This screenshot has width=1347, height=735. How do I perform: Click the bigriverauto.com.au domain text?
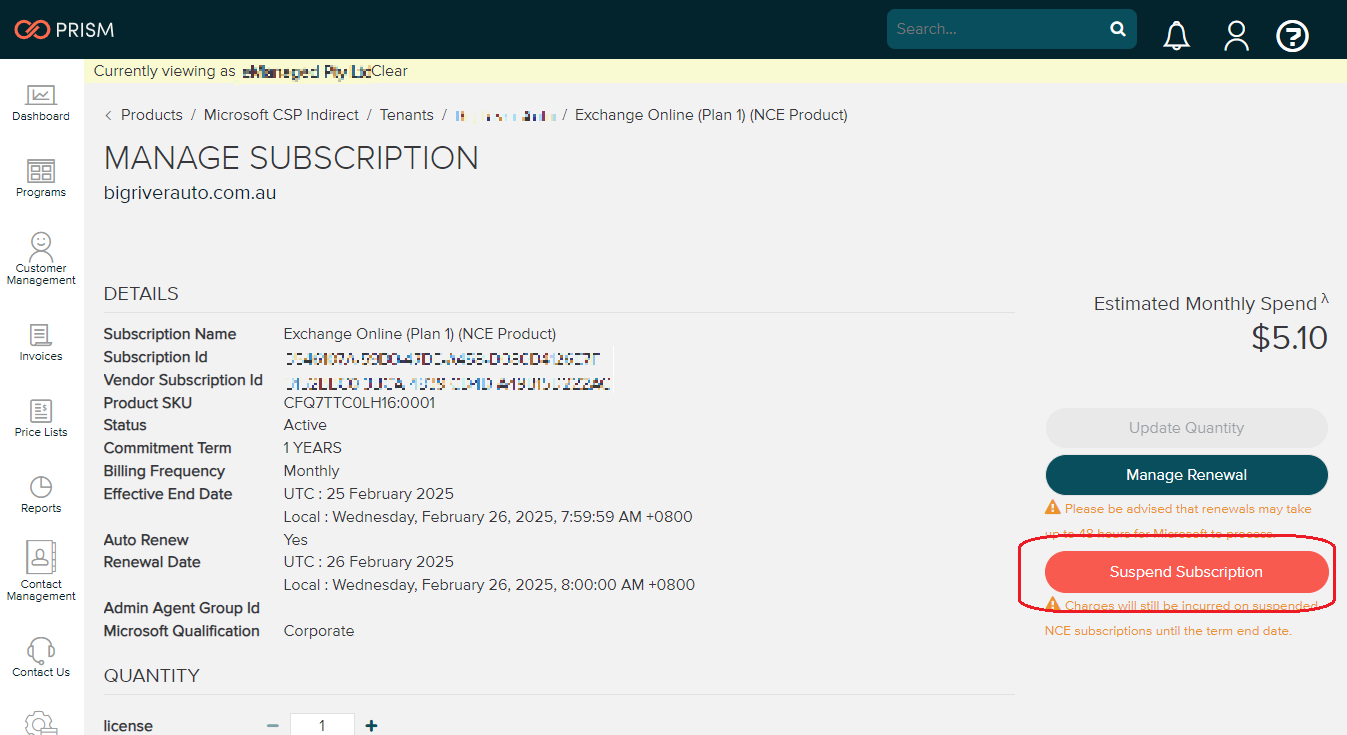[x=190, y=193]
